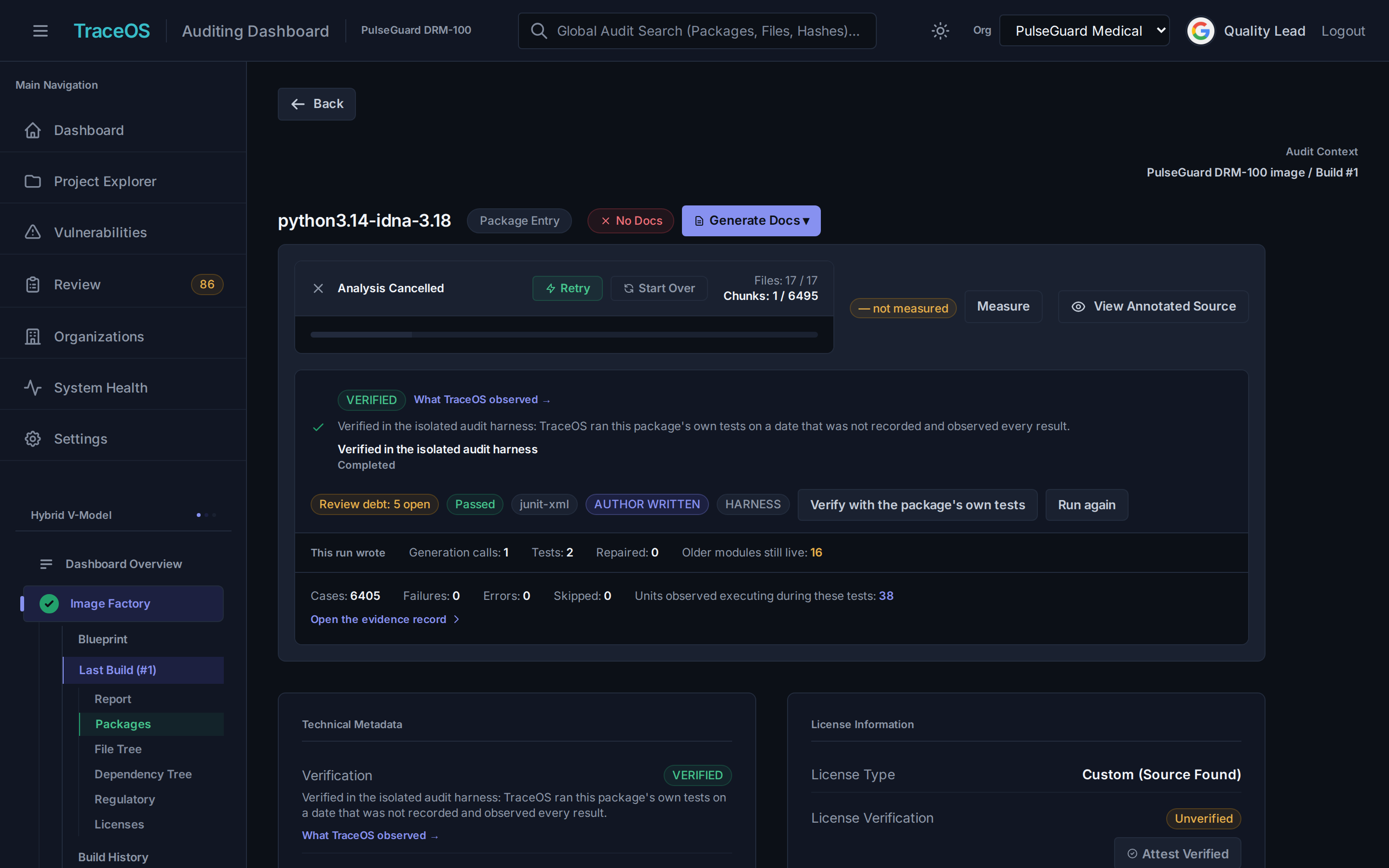Click the Hybrid V-Model pagination dots
Image resolution: width=1389 pixels, height=868 pixels.
pyautogui.click(x=206, y=515)
